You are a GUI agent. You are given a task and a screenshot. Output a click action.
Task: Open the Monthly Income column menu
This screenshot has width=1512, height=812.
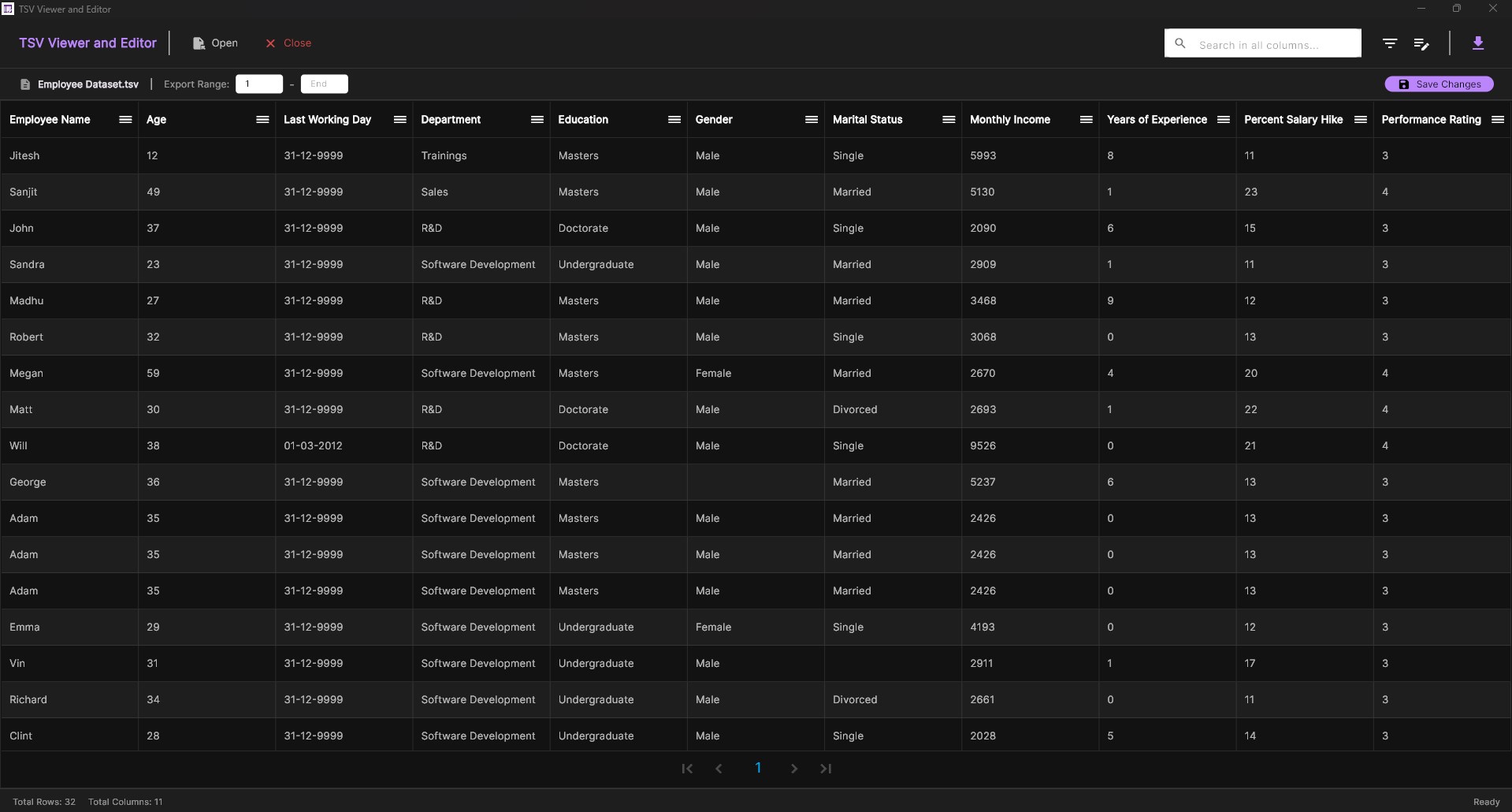(x=1086, y=120)
